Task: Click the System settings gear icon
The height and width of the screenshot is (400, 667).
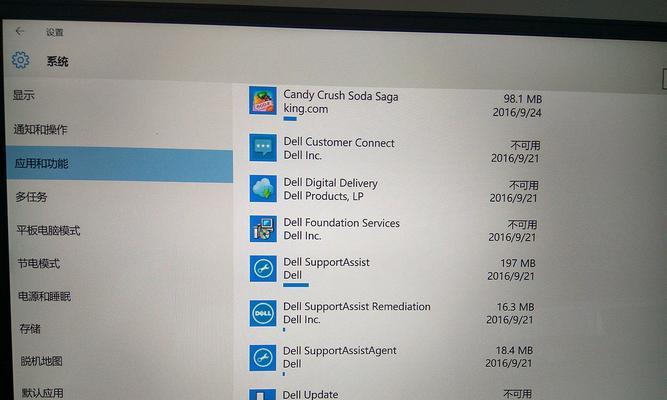Action: tap(20, 60)
